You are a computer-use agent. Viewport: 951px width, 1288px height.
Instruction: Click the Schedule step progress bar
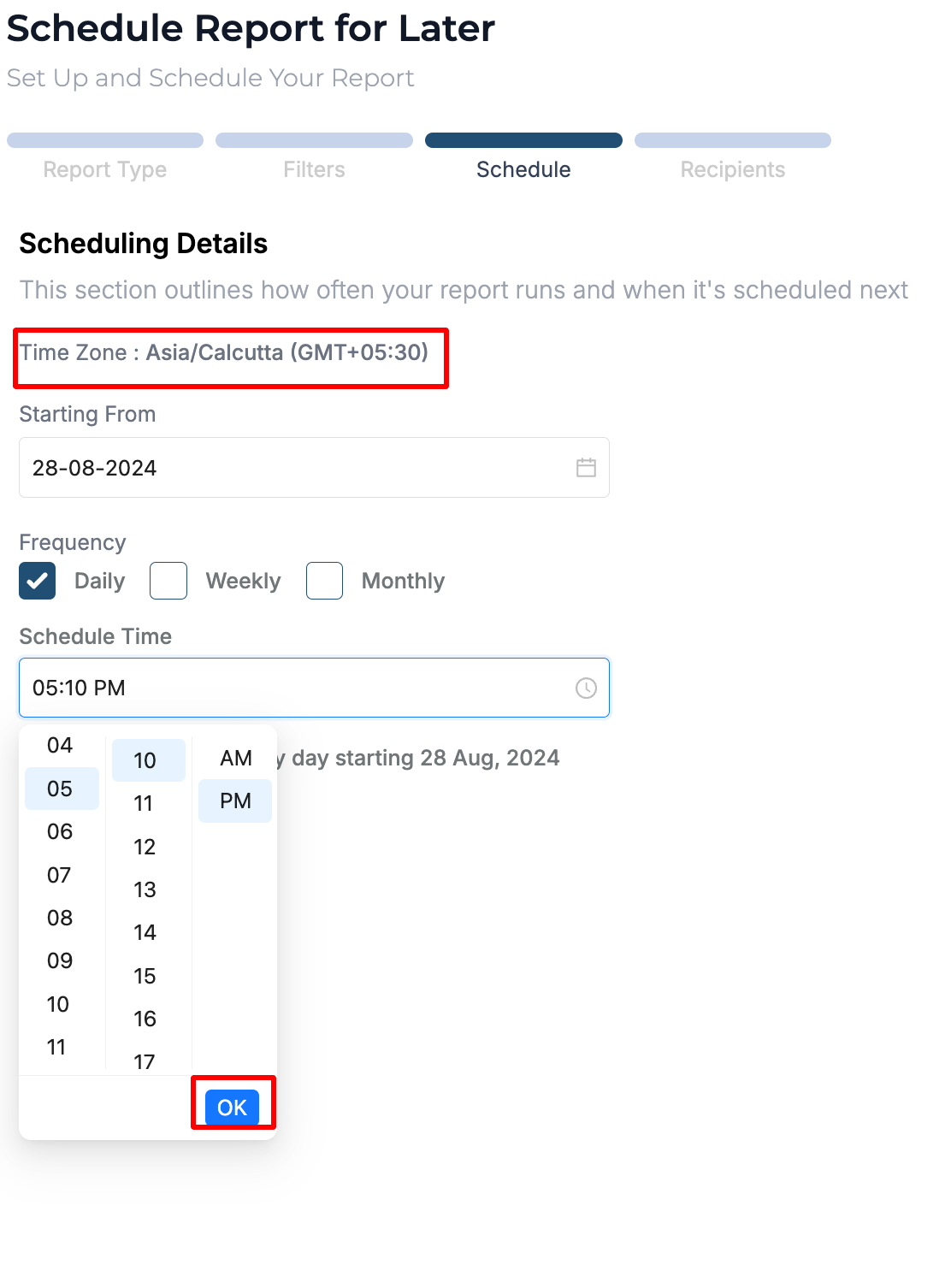pyautogui.click(x=523, y=140)
